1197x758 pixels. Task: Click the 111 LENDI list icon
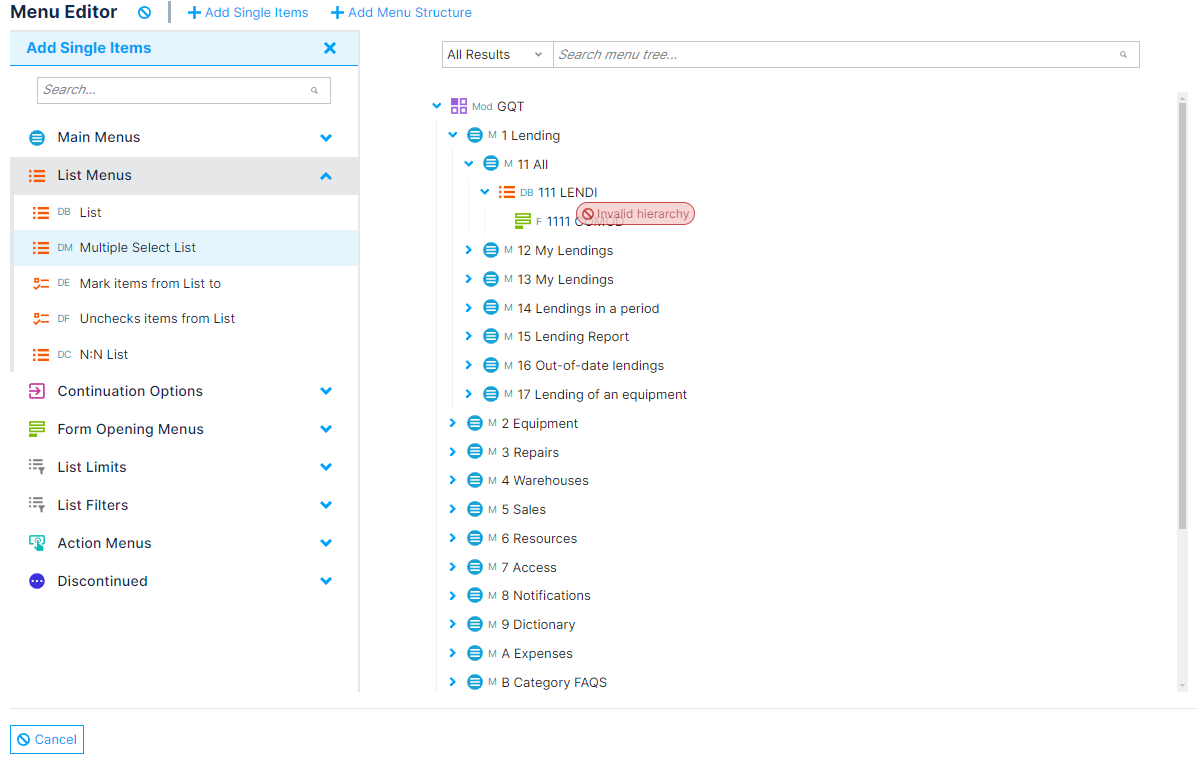(507, 192)
